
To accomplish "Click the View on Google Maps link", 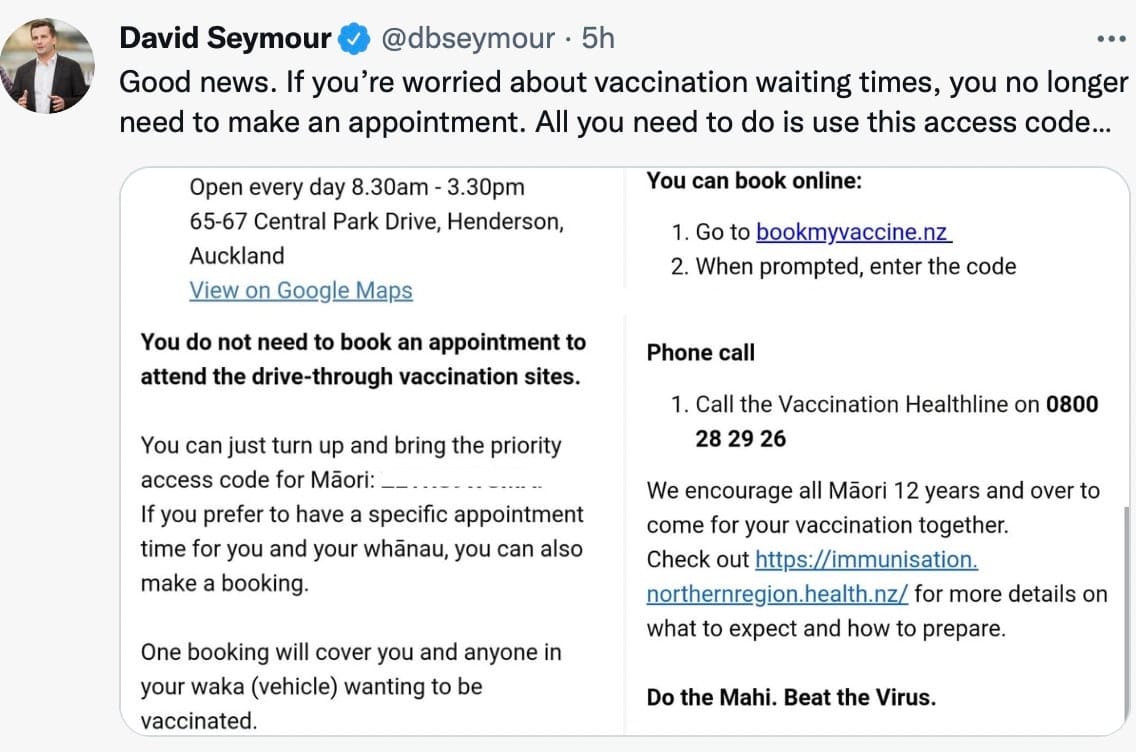I will (x=300, y=291).
